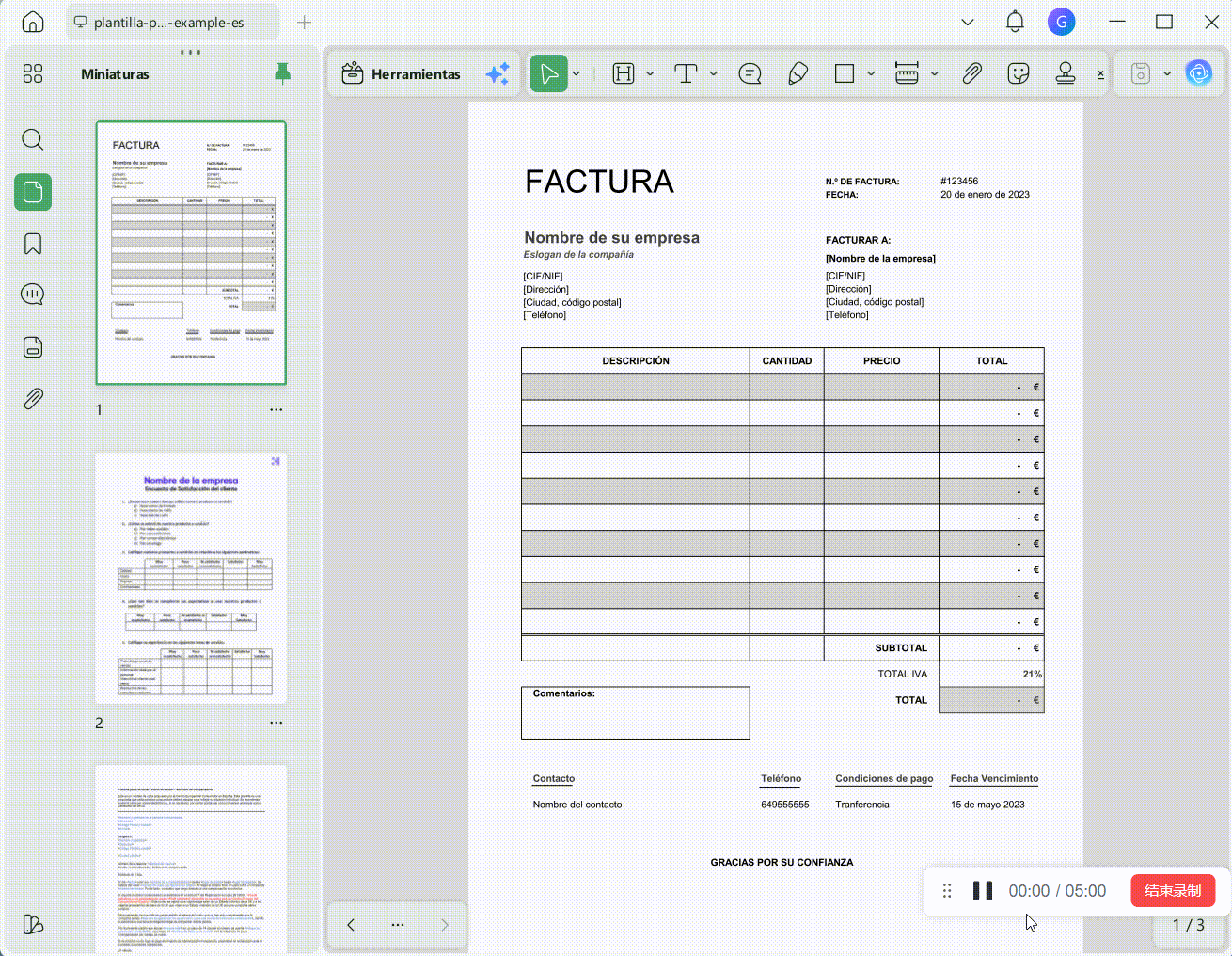Image resolution: width=1232 pixels, height=956 pixels.
Task: Expand the title bar tab list chevron
Action: click(968, 22)
